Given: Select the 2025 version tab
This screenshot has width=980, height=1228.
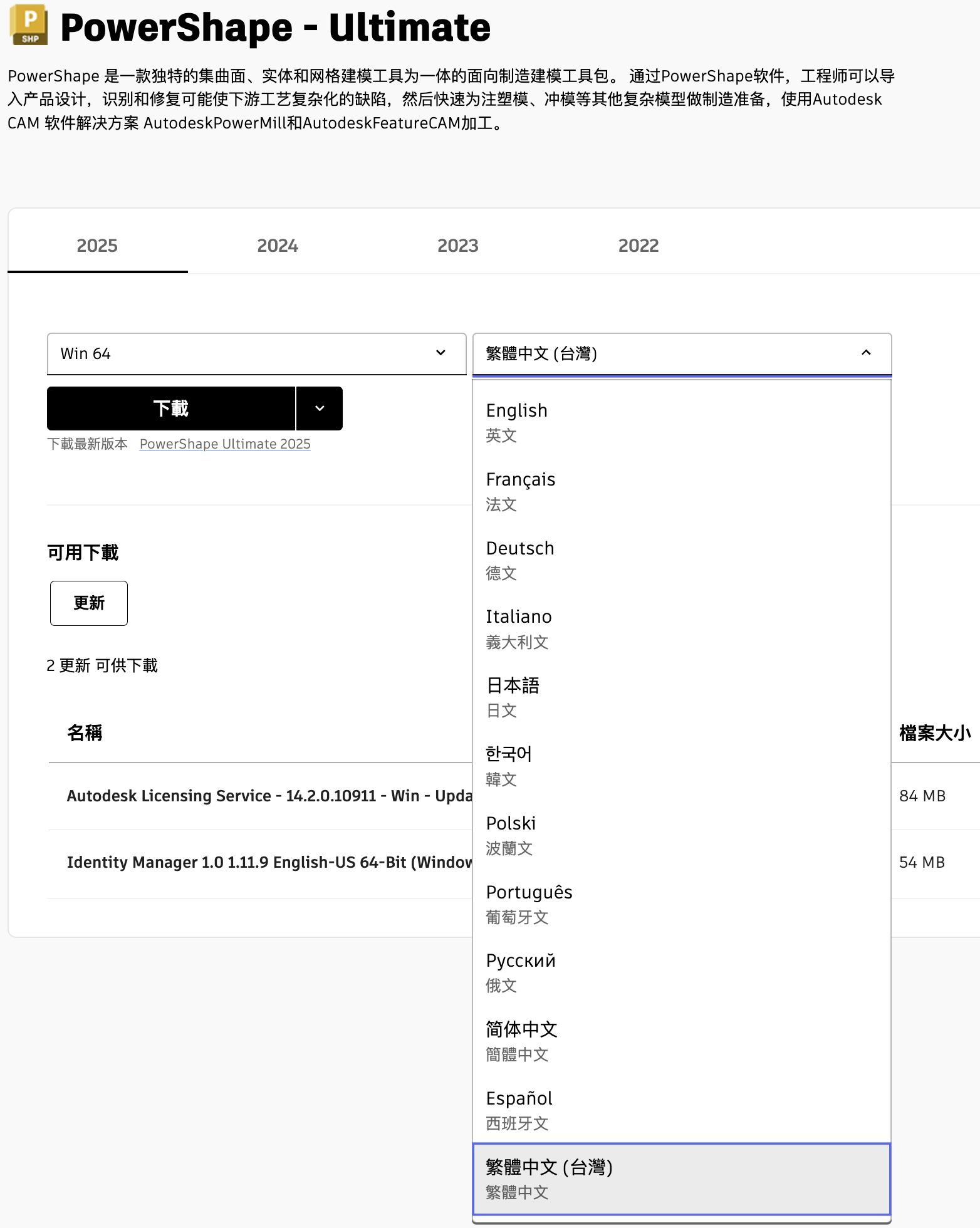Looking at the screenshot, I should 97,246.
